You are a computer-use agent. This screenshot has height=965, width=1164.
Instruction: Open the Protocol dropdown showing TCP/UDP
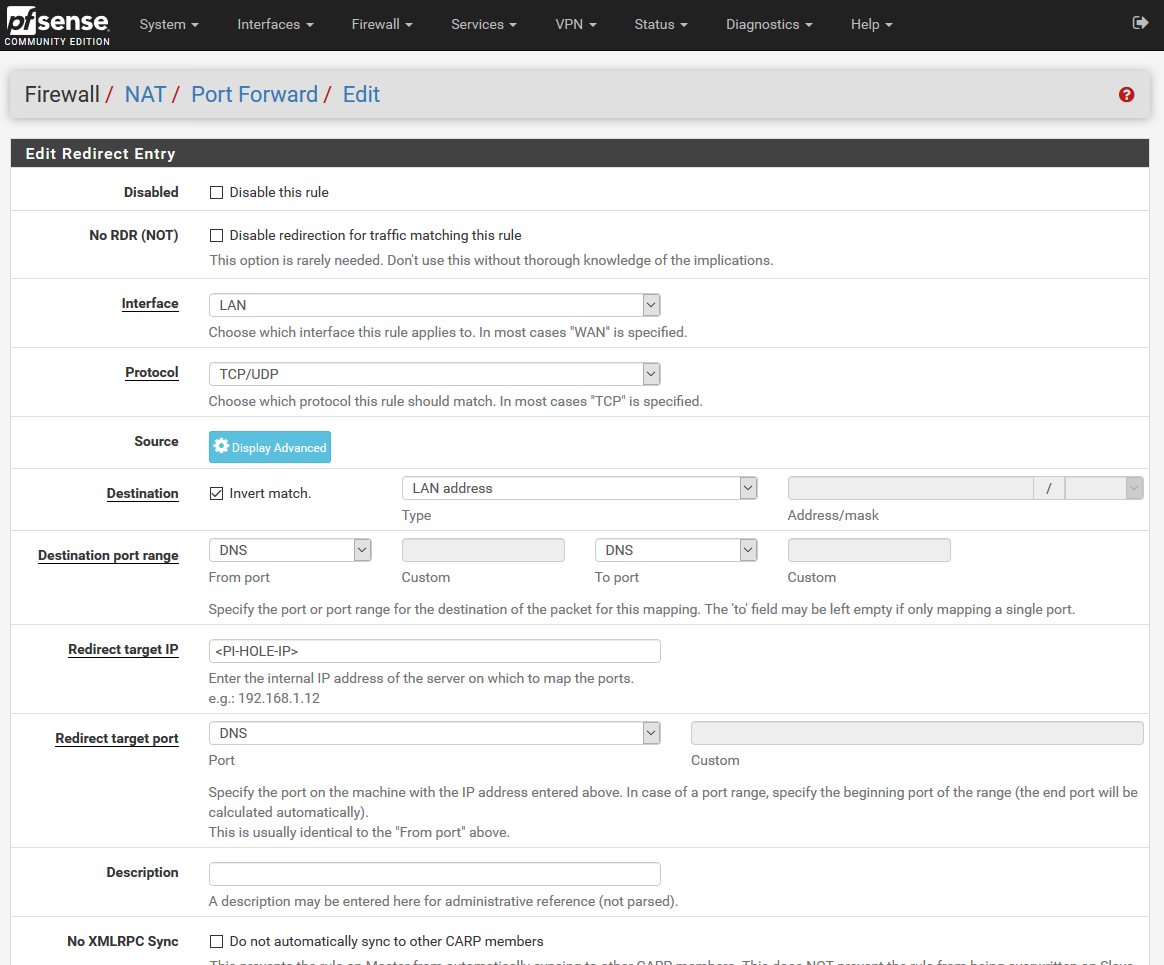434,374
